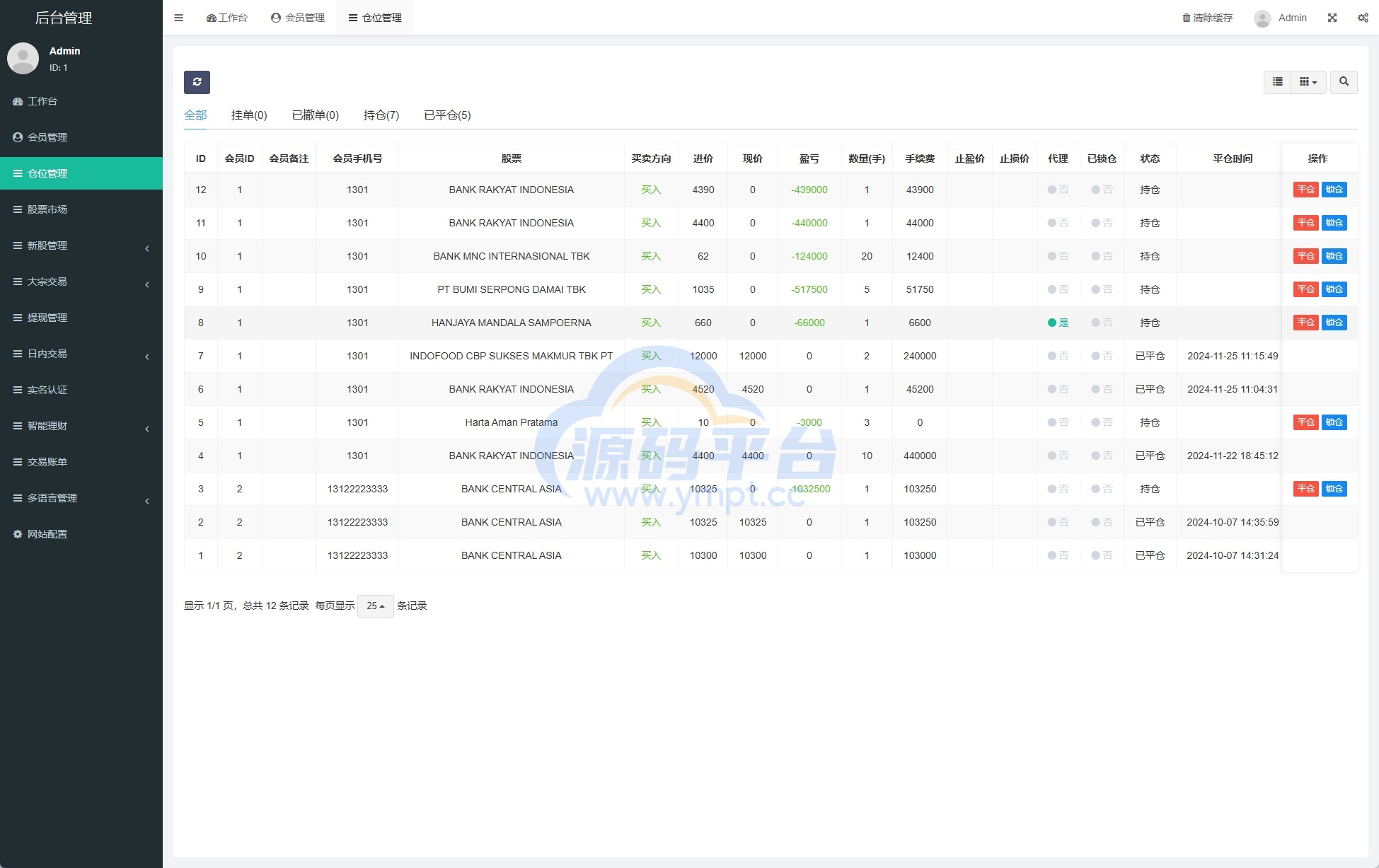Click the Admin avatar in sidebar

pyautogui.click(x=23, y=59)
